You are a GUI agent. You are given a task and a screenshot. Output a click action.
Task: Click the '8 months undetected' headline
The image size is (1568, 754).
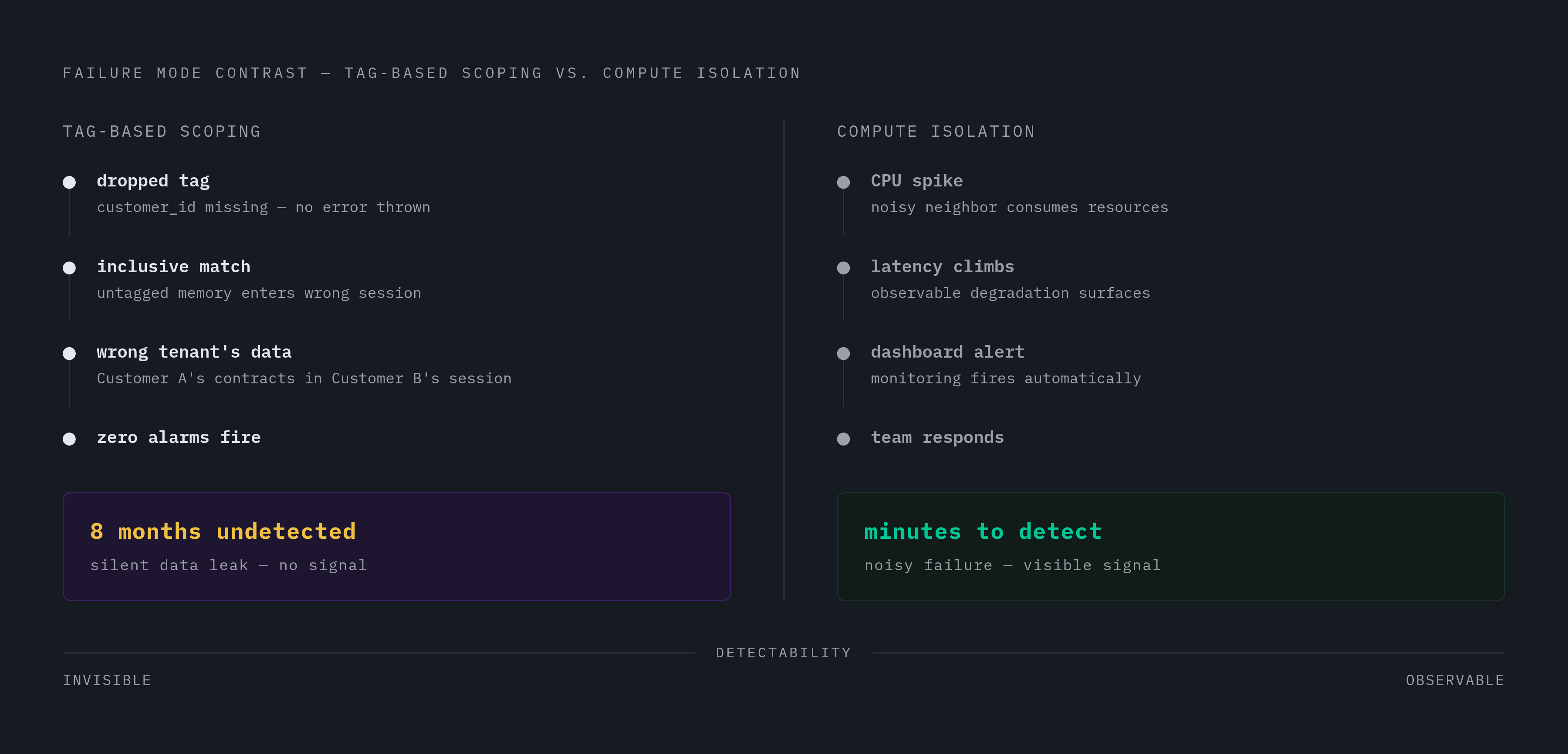pos(223,532)
